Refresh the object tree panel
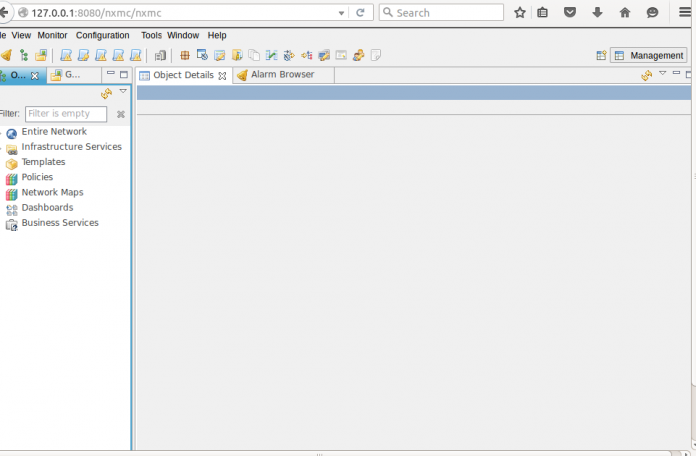Viewport: 696px width, 456px height. [x=107, y=93]
